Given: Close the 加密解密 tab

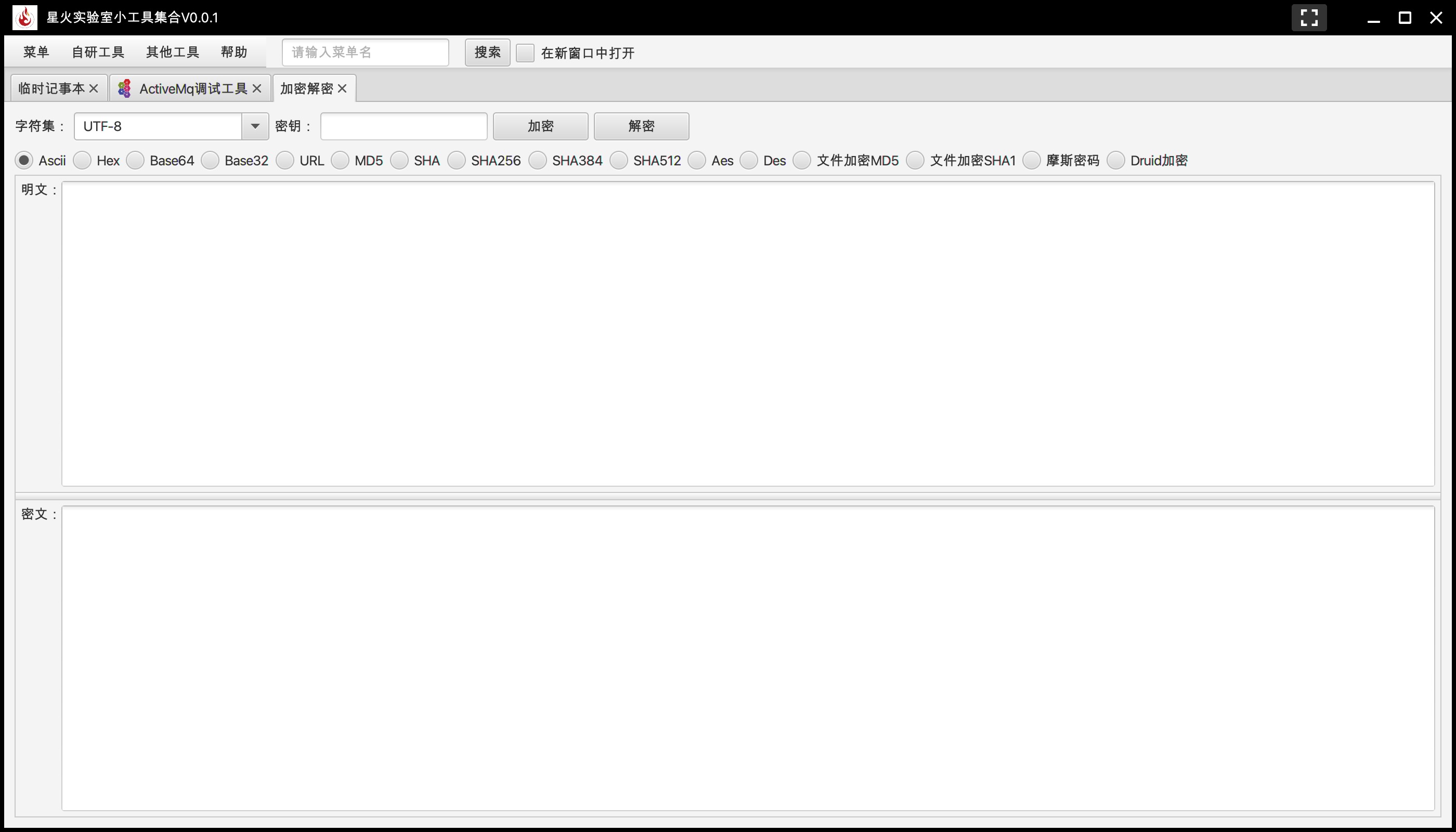Looking at the screenshot, I should (x=342, y=88).
